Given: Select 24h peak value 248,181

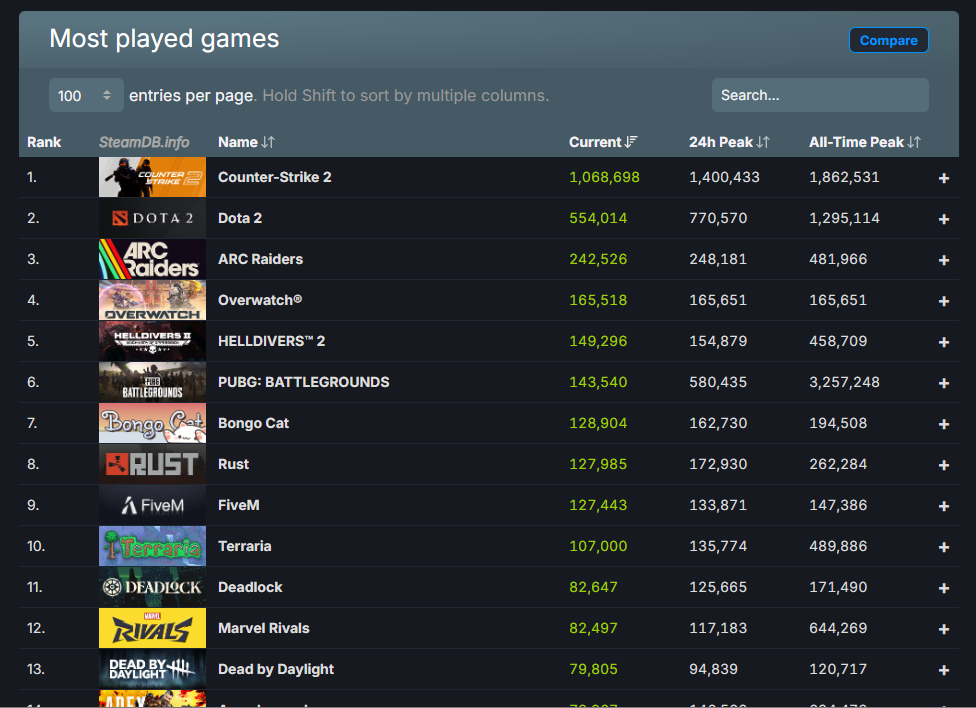Looking at the screenshot, I should (718, 259).
